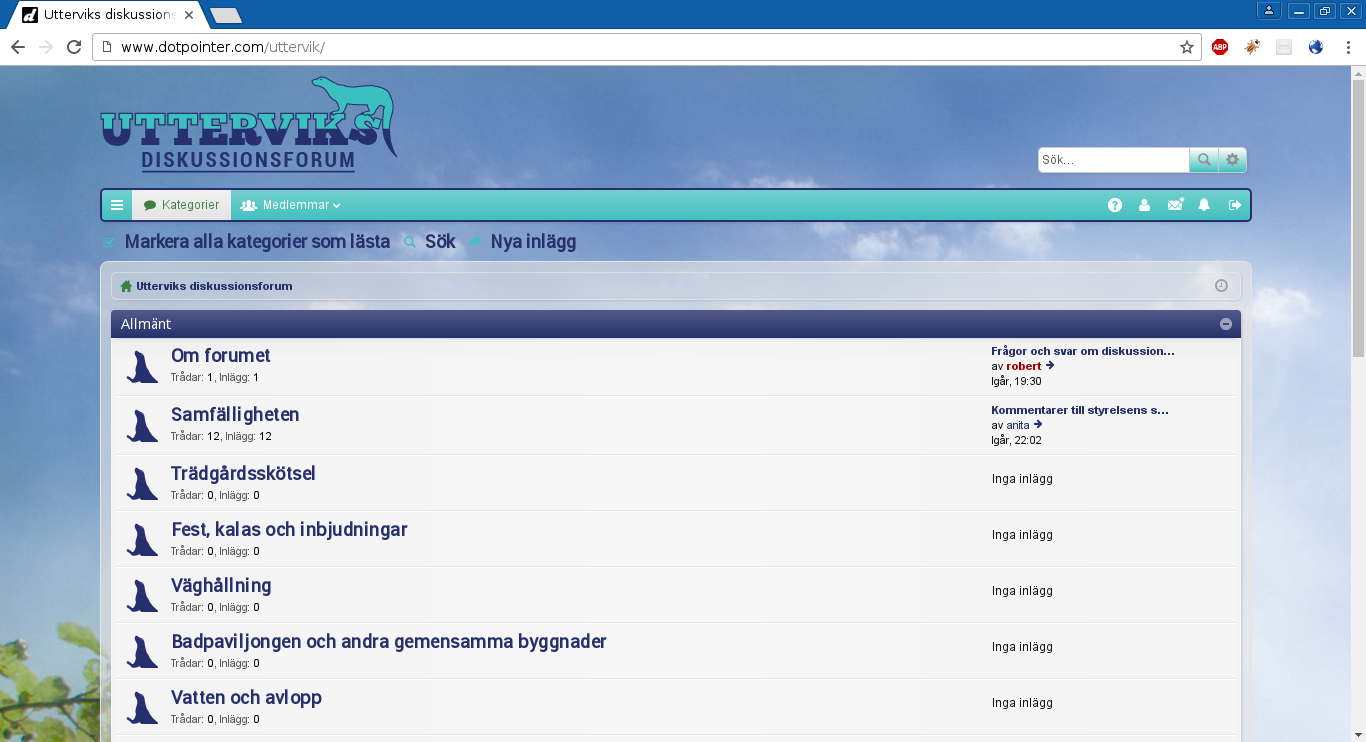Click the magnifier search submit button
Viewport: 1366px width, 742px height.
(x=1204, y=160)
